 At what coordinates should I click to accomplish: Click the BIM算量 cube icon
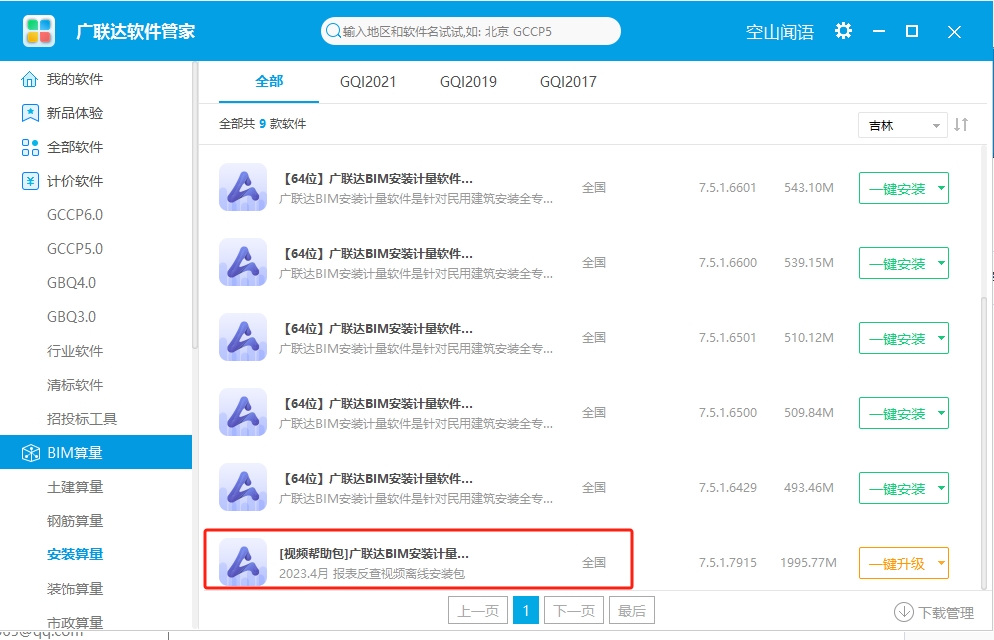30,452
